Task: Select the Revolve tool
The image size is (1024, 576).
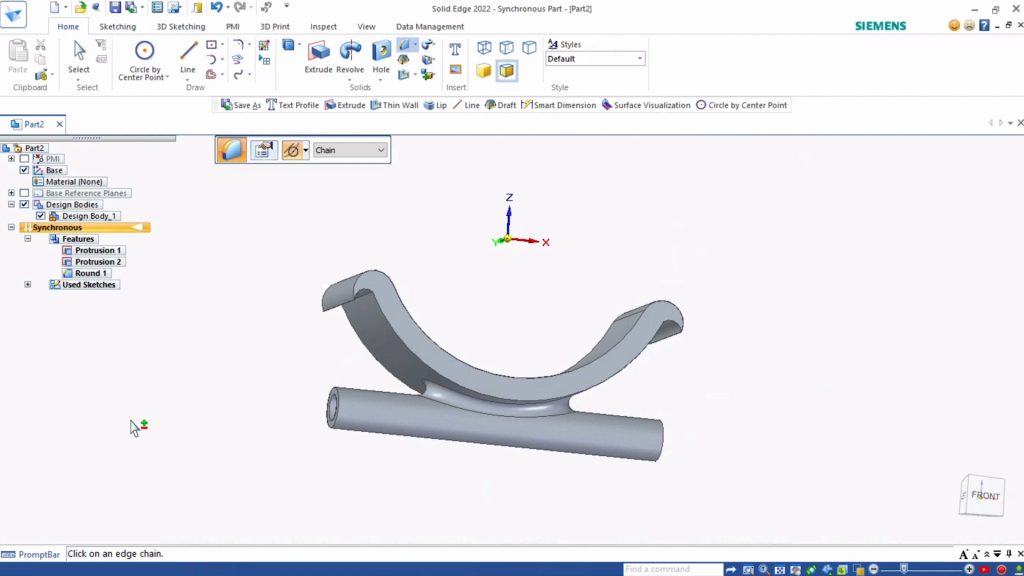Action: point(350,57)
